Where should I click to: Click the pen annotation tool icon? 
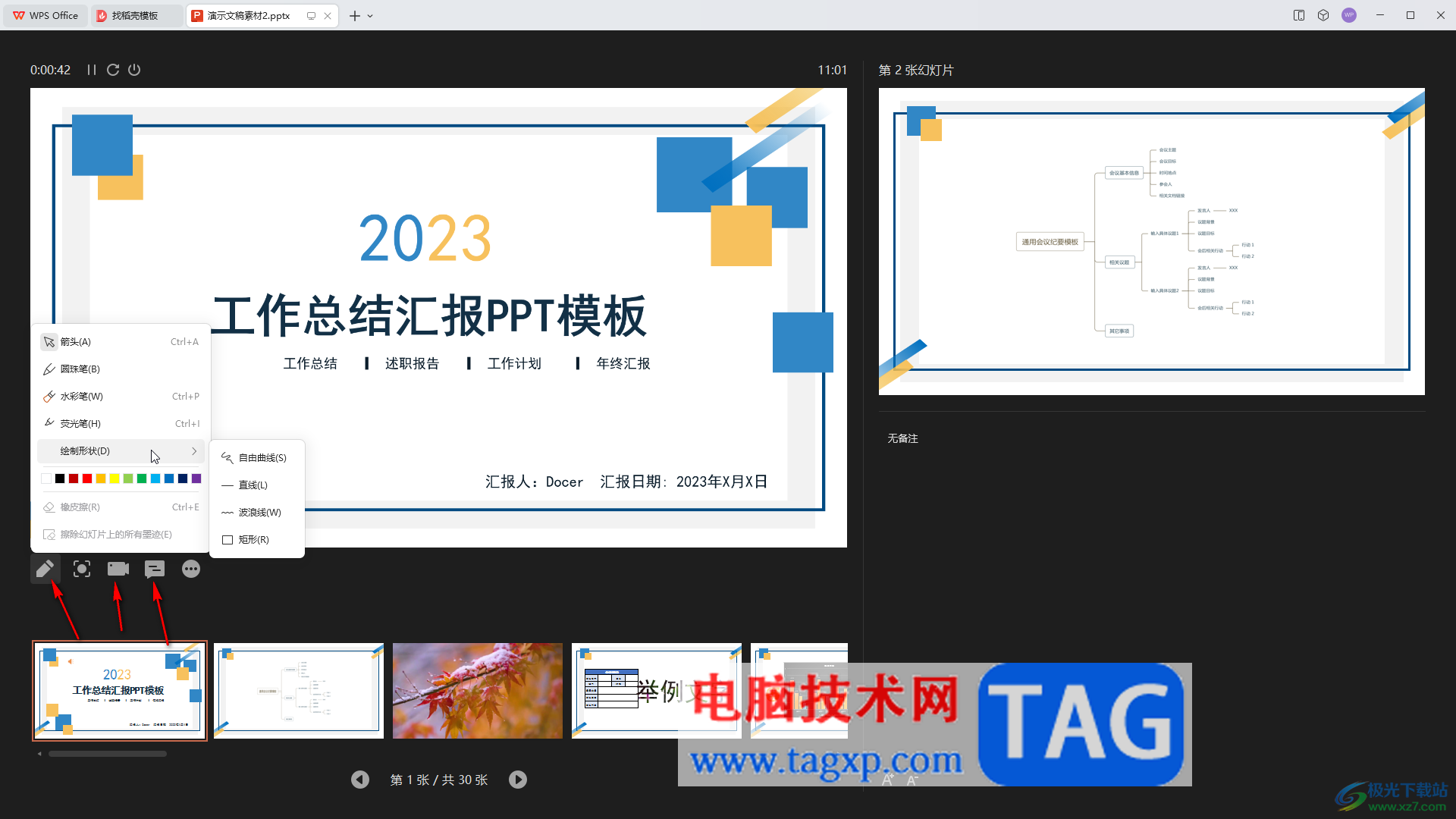pos(45,569)
